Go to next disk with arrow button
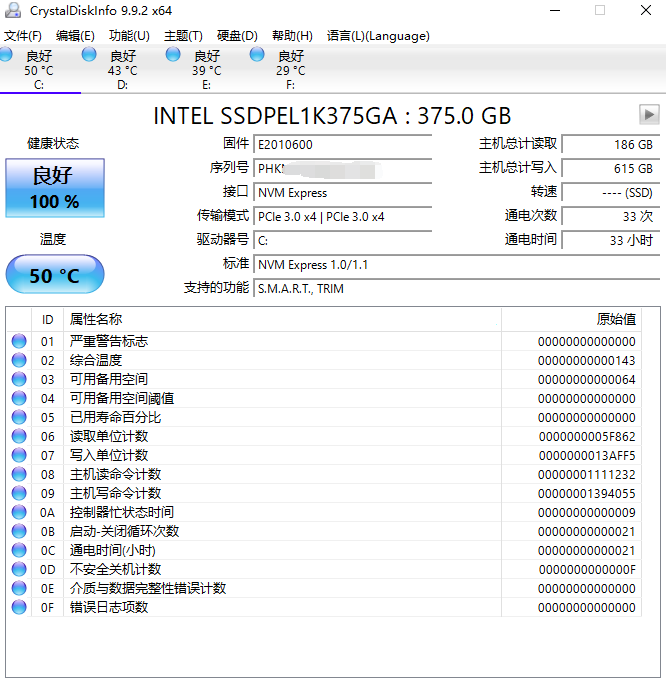Screen dimensions: 666x684 coord(649,115)
